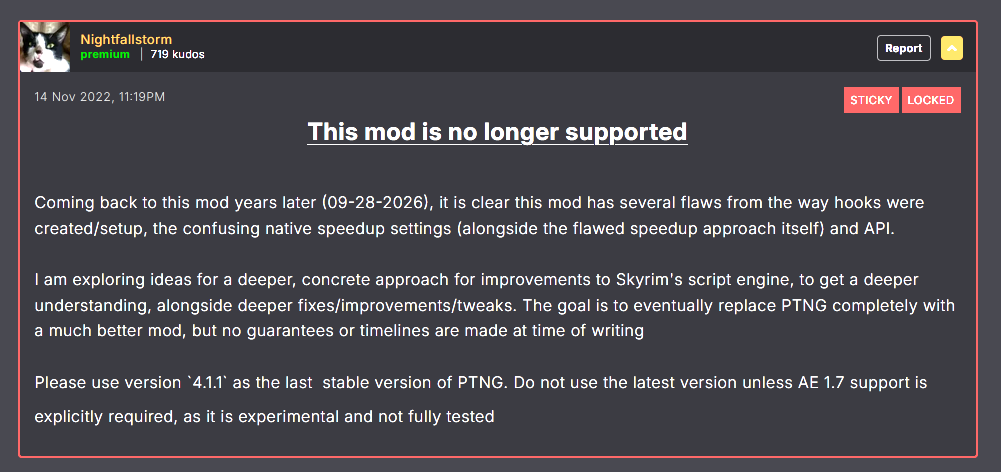Click the 'This mod is no longer supported' heading
Image resolution: width=1001 pixels, height=472 pixels.
(x=497, y=132)
